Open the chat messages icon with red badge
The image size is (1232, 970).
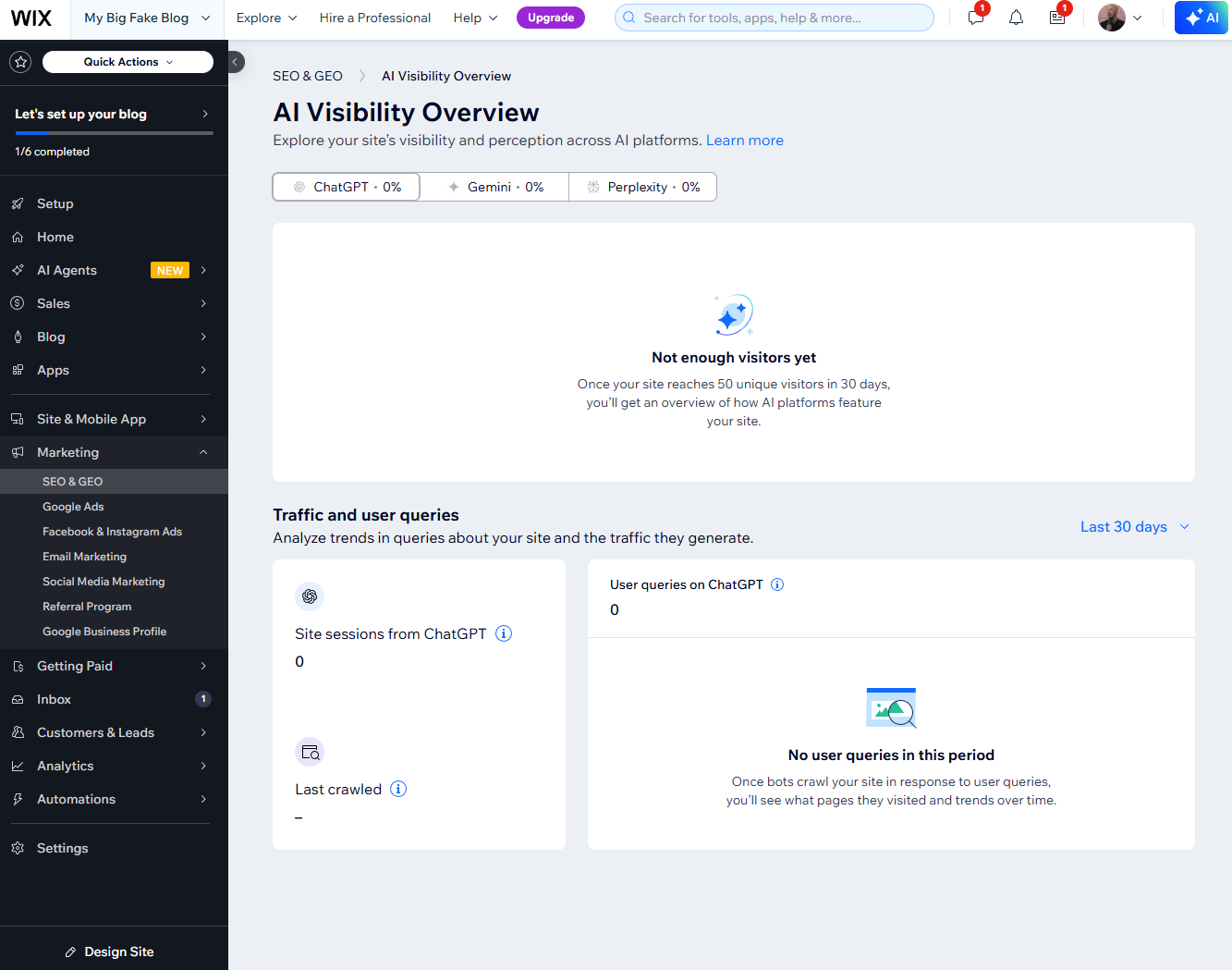point(974,17)
